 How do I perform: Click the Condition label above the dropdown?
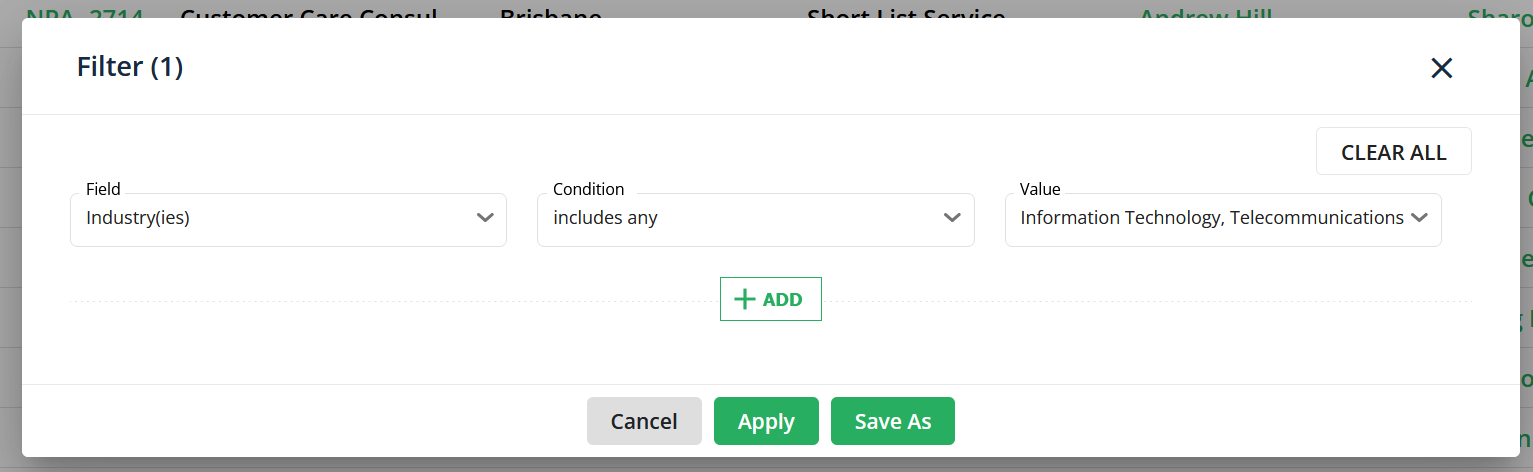(x=588, y=189)
